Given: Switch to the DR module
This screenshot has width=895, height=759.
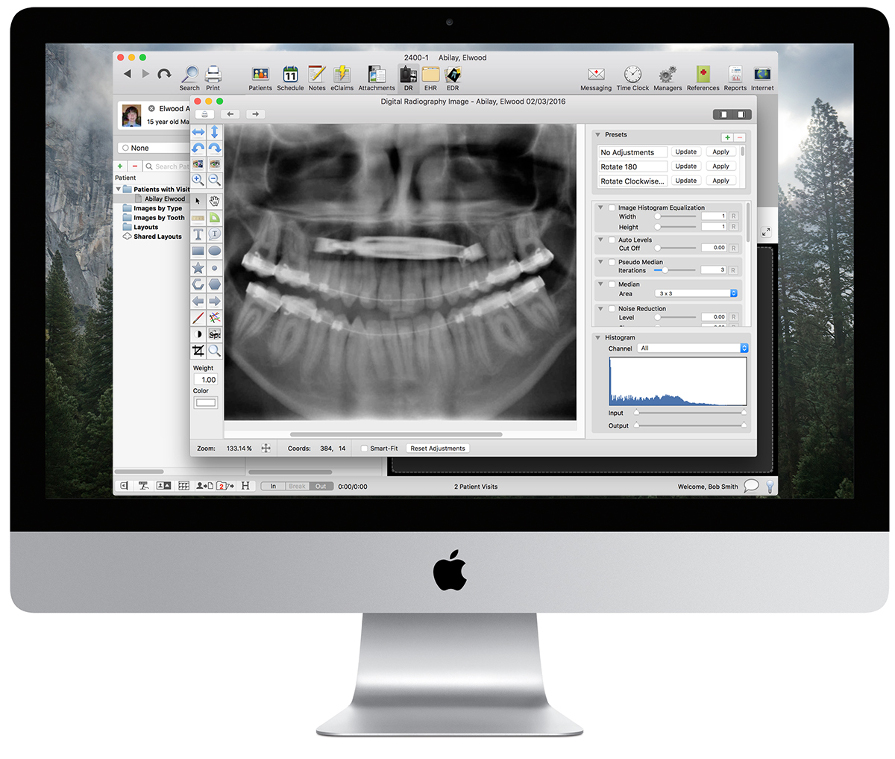Looking at the screenshot, I should (x=408, y=78).
